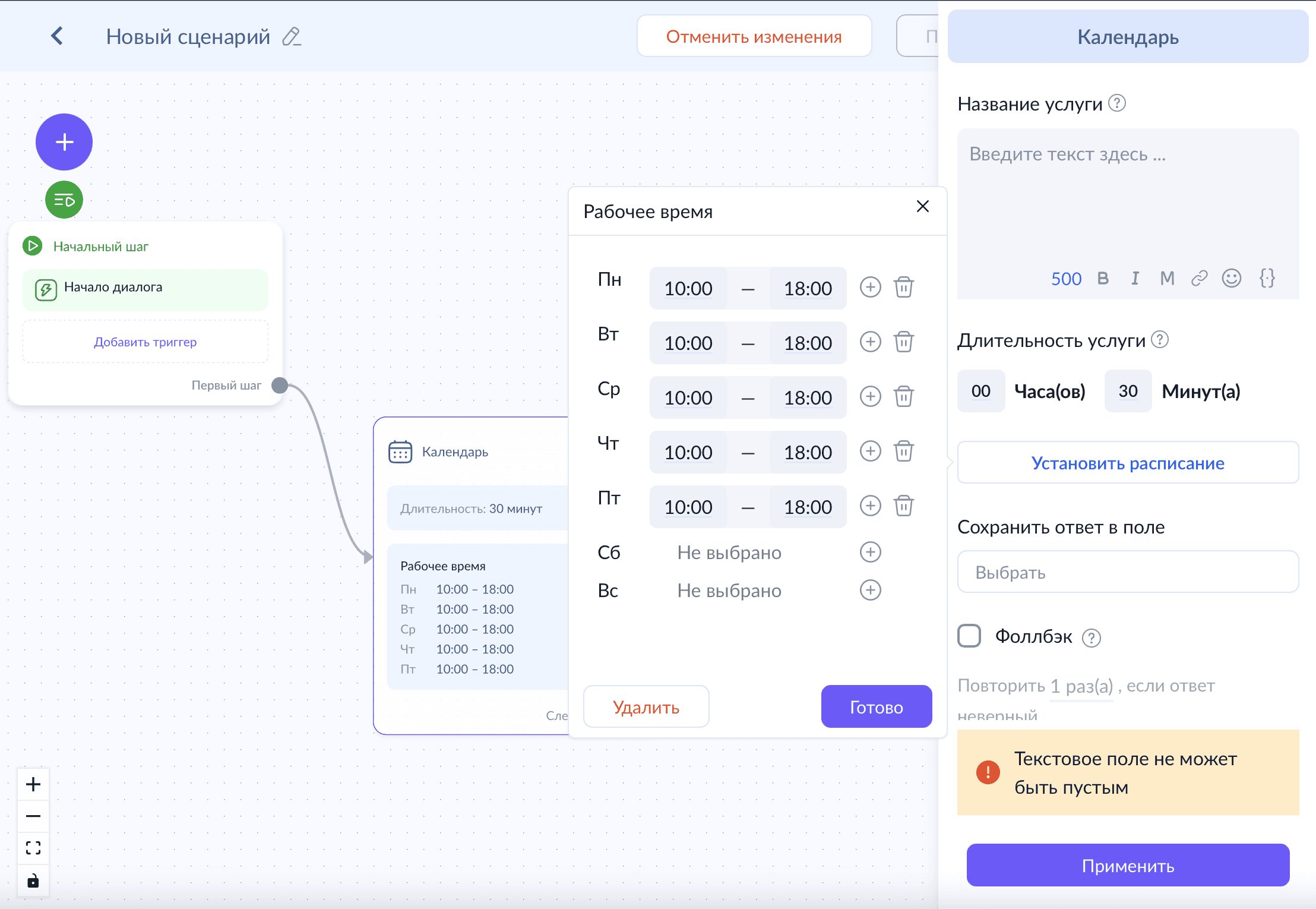Click the Первый шаг connector dot
The image size is (1316, 909).
[x=280, y=386]
